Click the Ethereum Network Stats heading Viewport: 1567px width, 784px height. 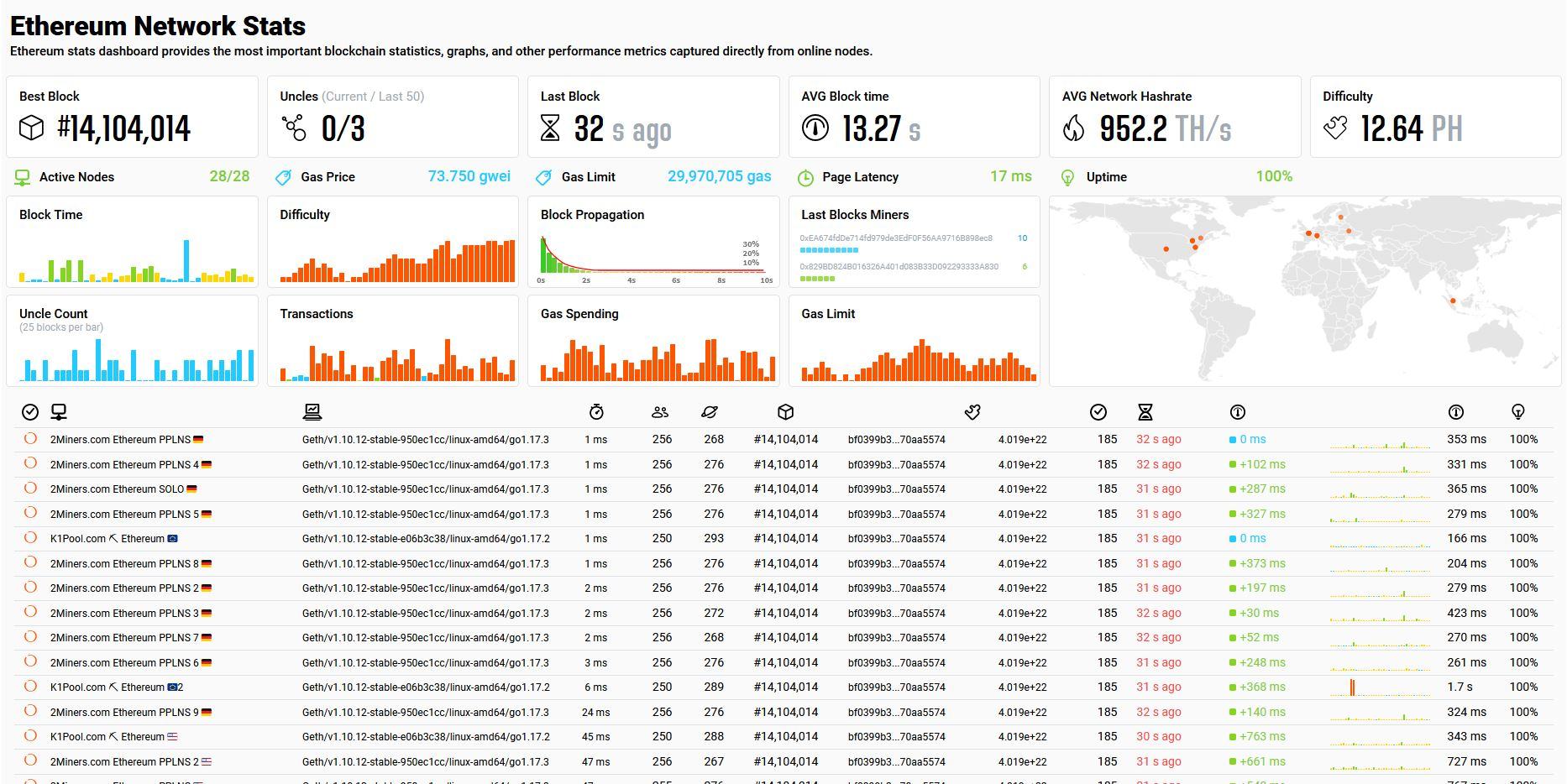pos(158,25)
